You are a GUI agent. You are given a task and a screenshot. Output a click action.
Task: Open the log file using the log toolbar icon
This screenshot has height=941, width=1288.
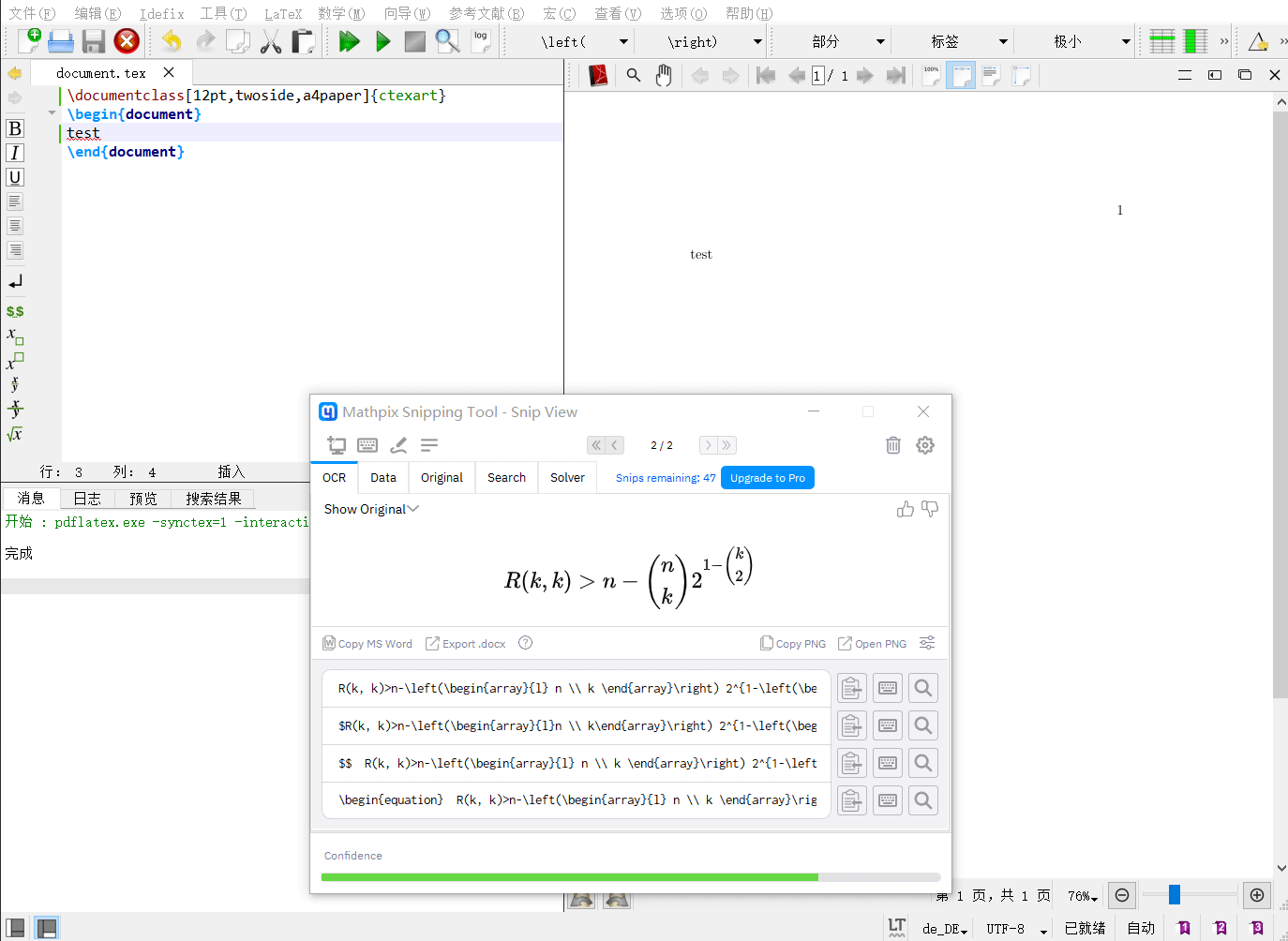pos(479,39)
